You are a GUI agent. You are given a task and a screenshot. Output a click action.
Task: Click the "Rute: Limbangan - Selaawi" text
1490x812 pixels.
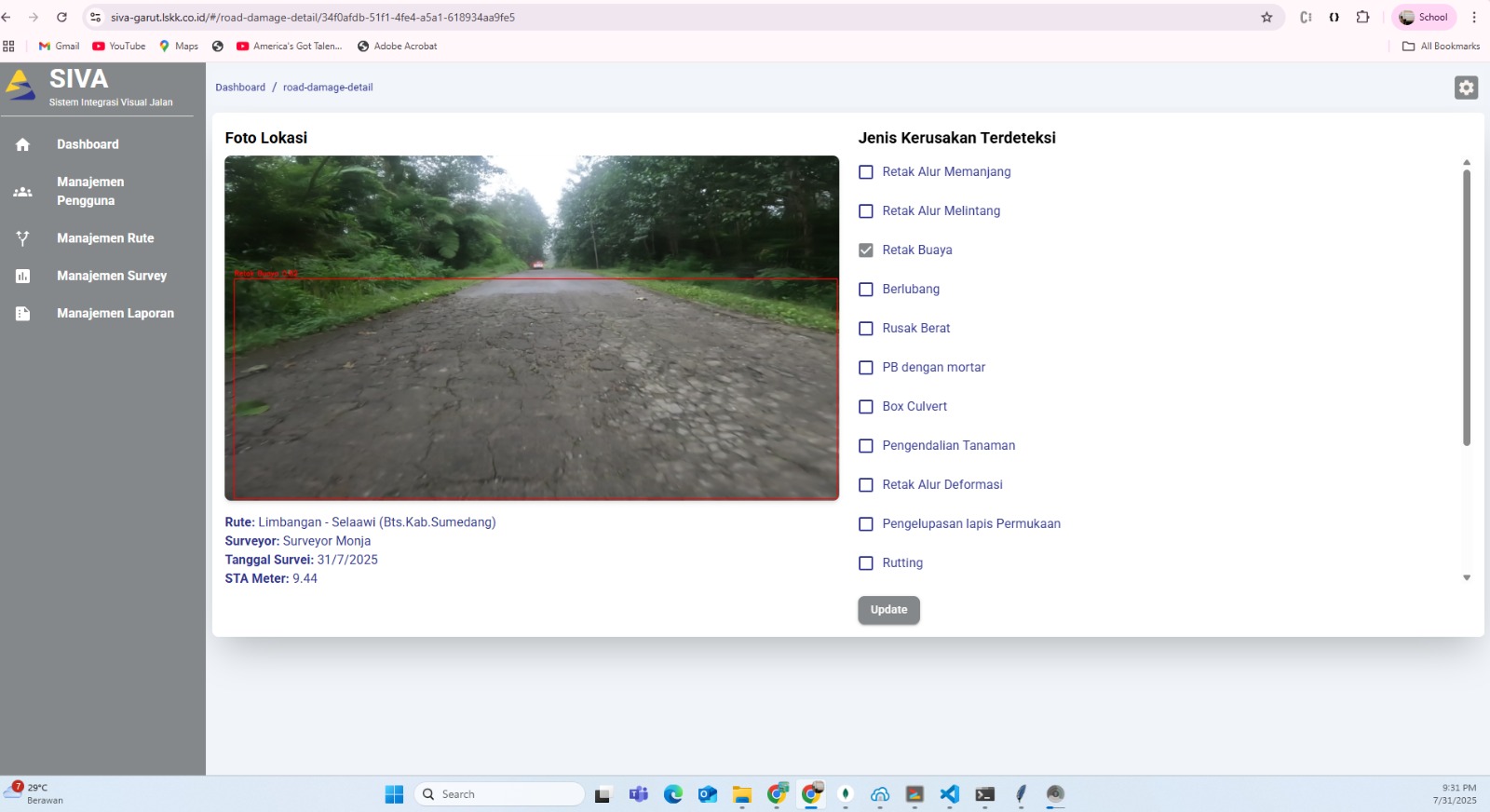pos(360,522)
